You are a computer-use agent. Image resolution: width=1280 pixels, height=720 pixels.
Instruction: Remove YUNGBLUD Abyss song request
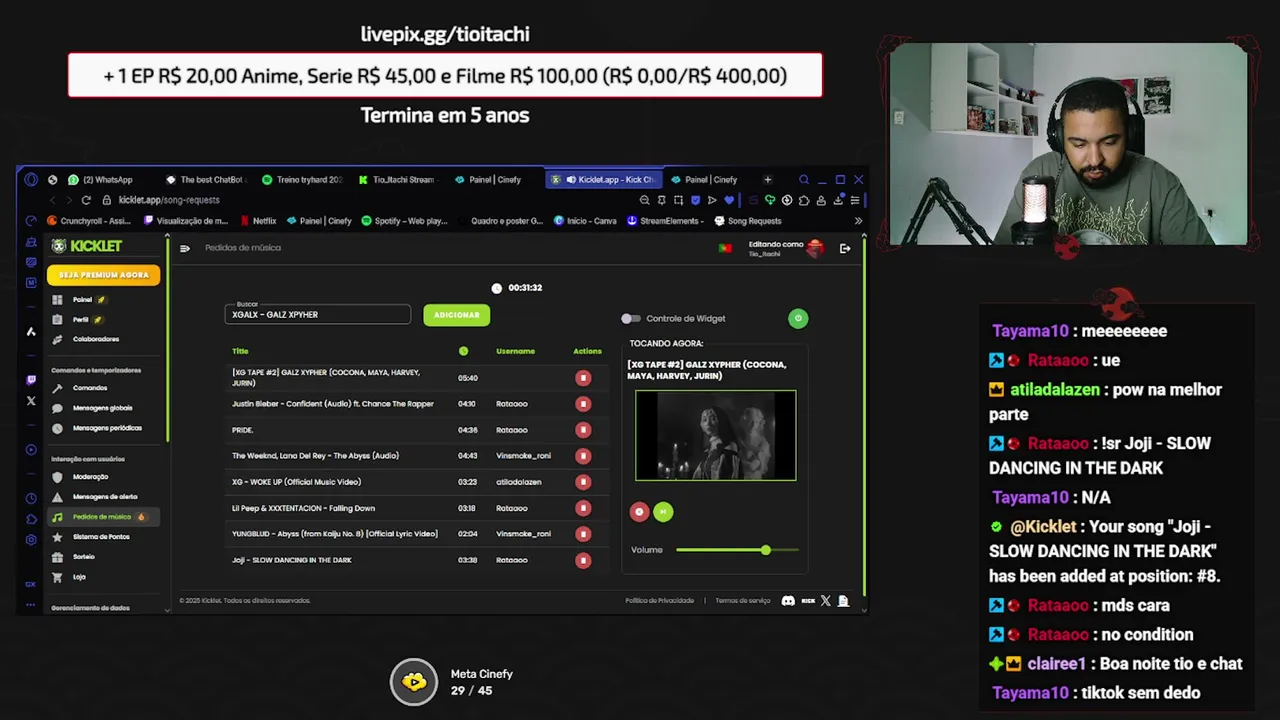point(583,534)
